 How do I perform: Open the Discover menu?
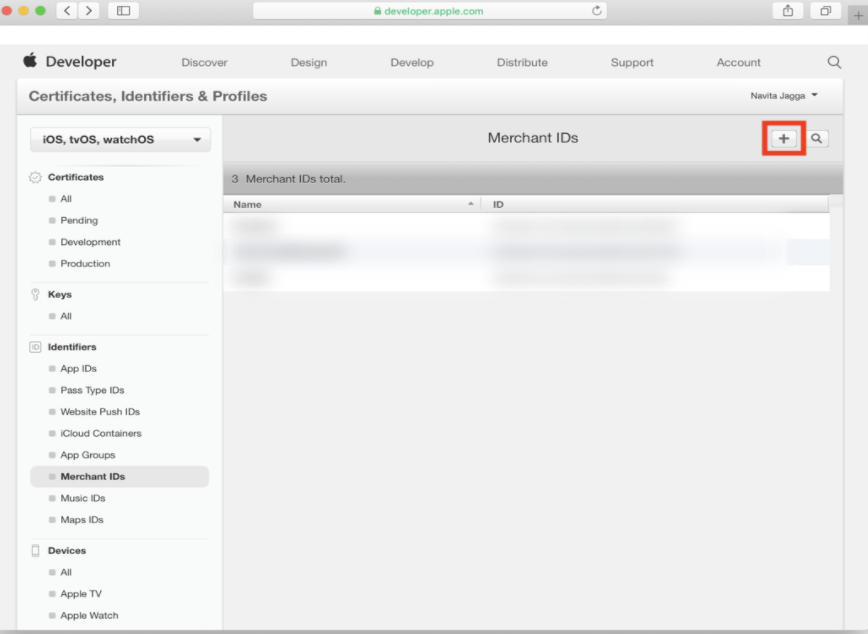[204, 63]
